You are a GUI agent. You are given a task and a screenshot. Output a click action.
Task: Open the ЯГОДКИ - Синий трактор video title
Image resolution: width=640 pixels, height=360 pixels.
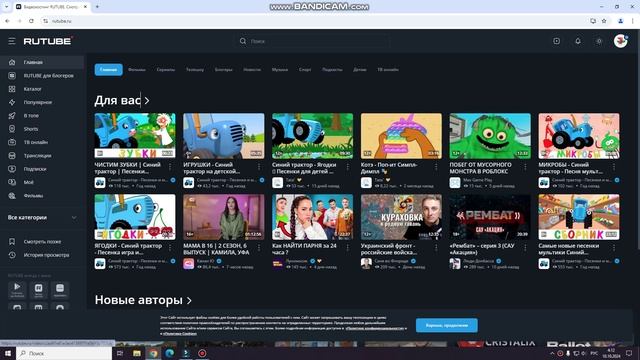[x=128, y=249]
